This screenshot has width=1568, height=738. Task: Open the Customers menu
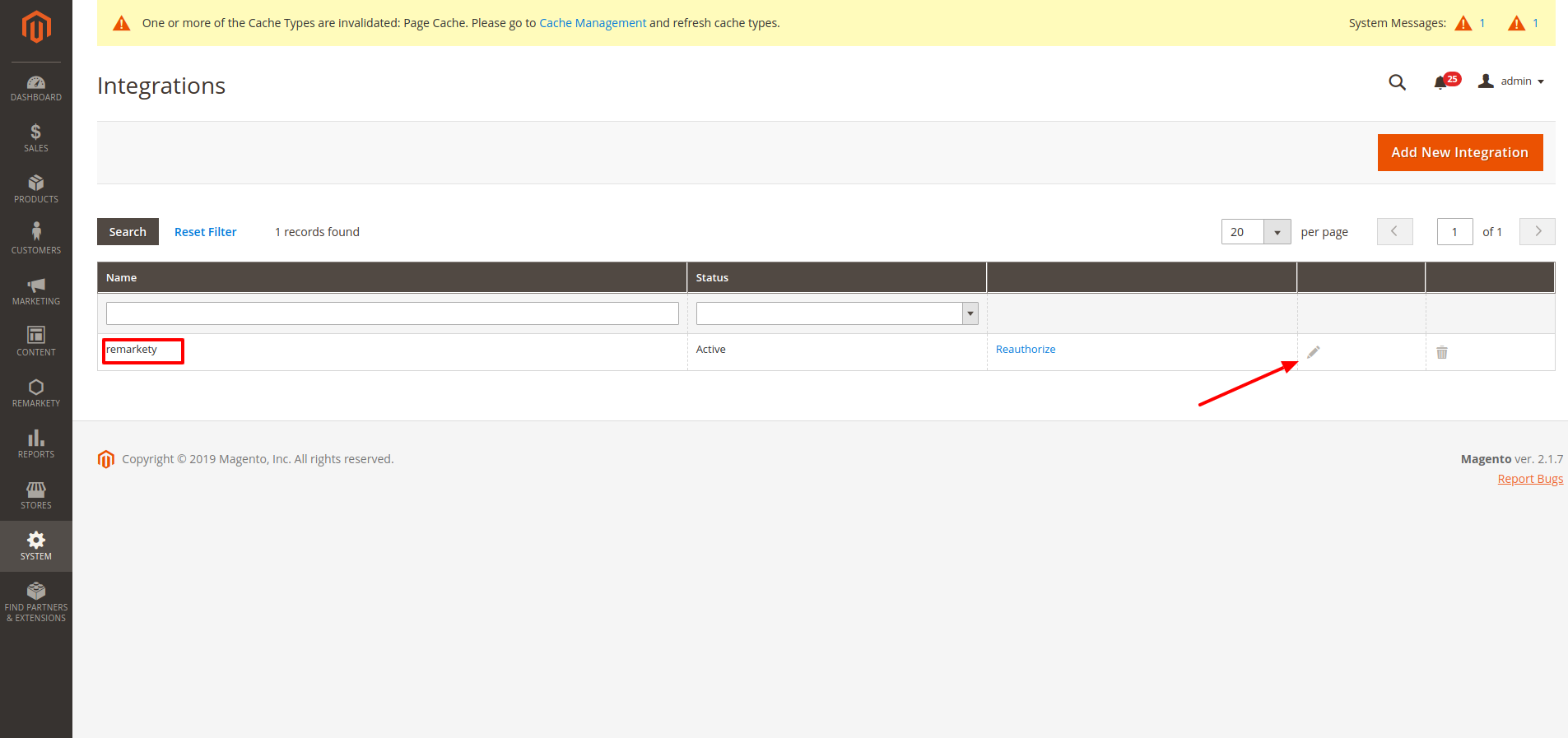point(36,239)
